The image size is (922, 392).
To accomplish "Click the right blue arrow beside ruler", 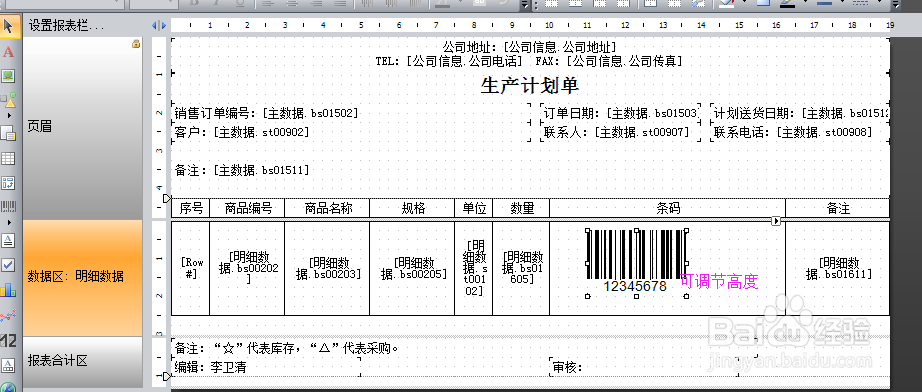I will click(x=163, y=26).
